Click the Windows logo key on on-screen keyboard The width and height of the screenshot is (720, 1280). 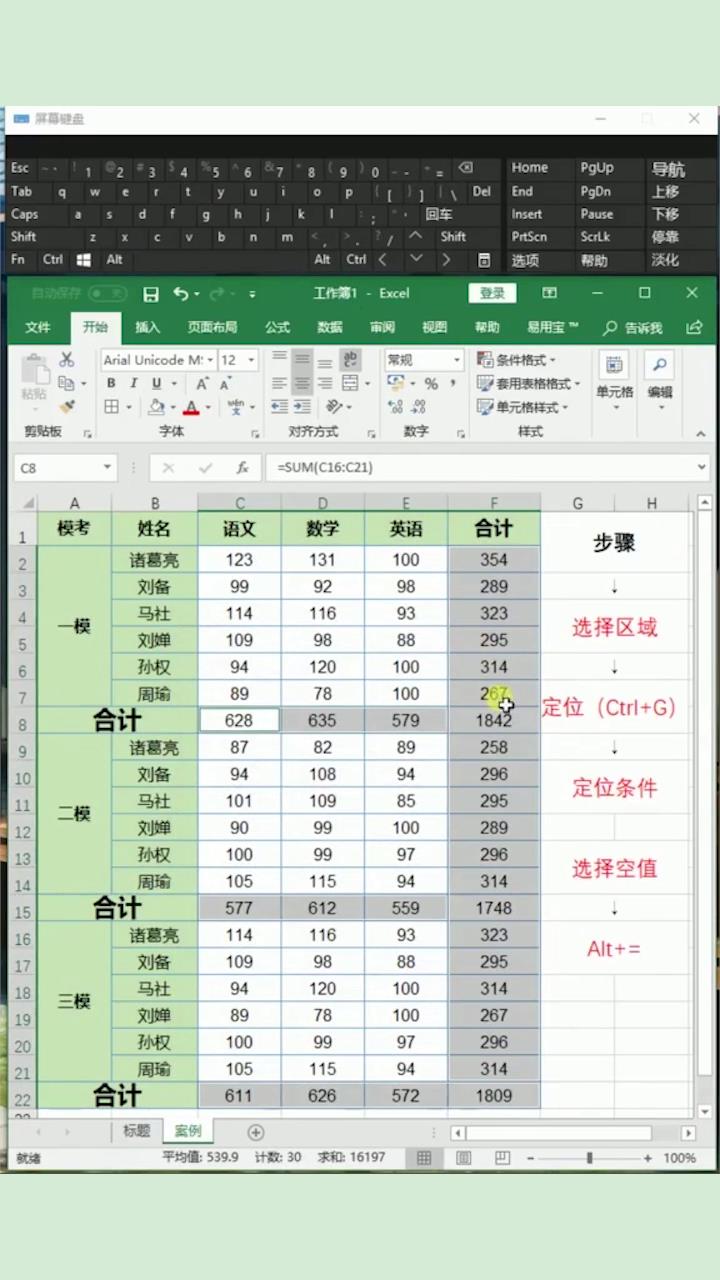coord(84,260)
